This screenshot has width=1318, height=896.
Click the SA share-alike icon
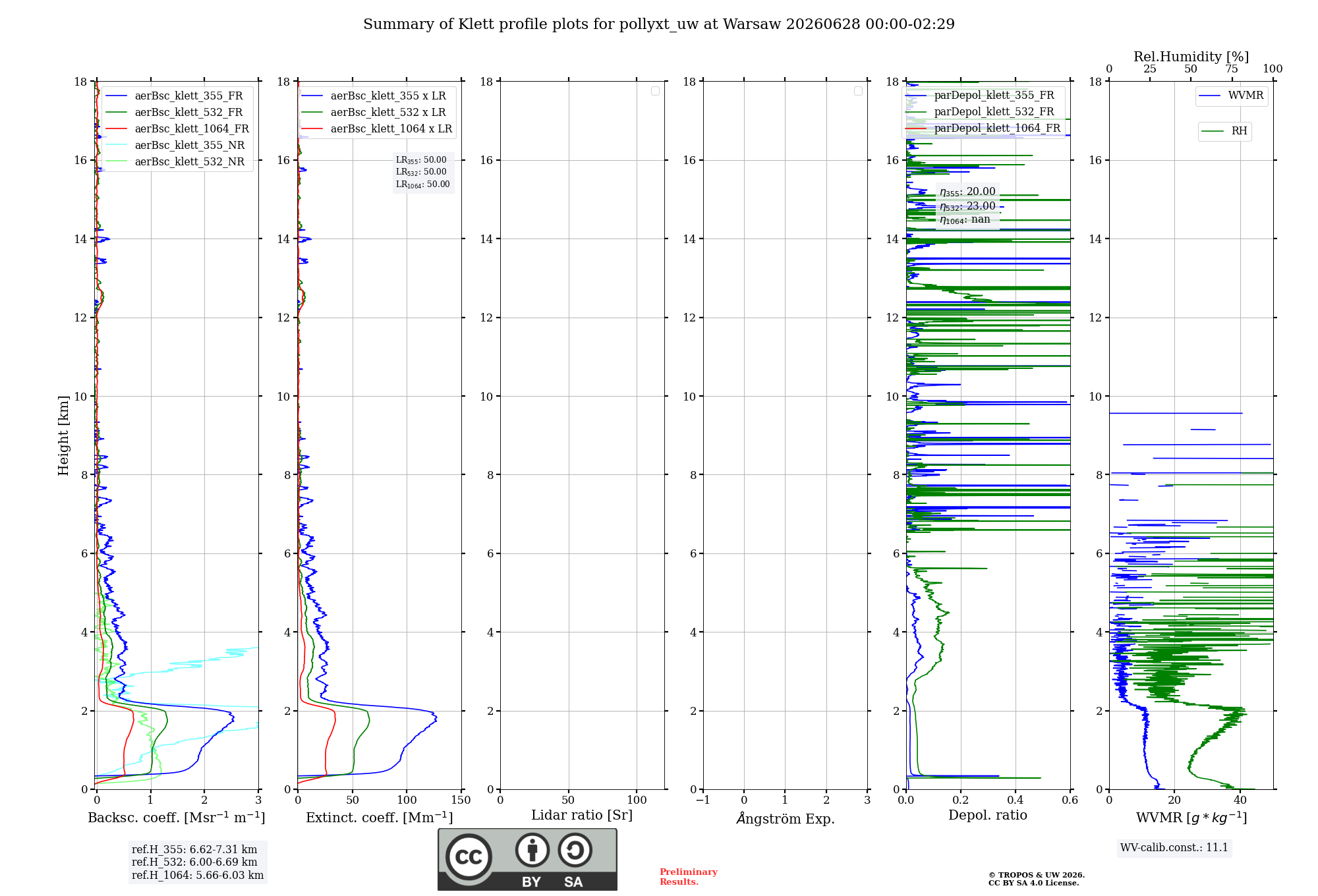pyautogui.click(x=575, y=850)
